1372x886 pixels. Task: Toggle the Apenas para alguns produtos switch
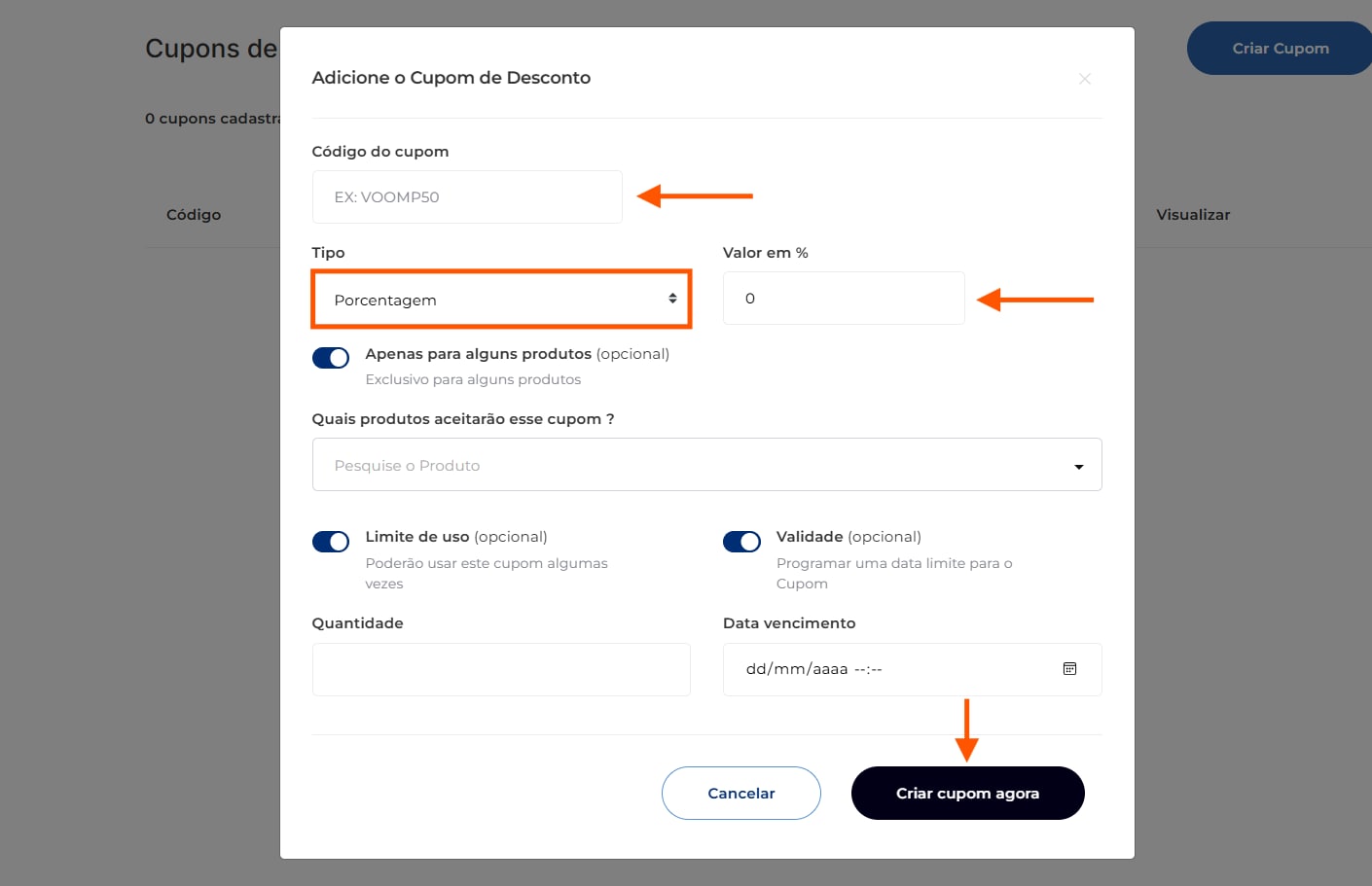coord(331,358)
